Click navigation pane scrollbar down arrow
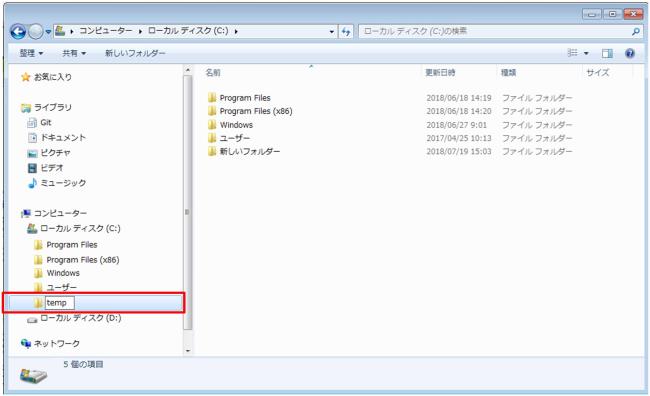The width and height of the screenshot is (650, 396). point(188,351)
